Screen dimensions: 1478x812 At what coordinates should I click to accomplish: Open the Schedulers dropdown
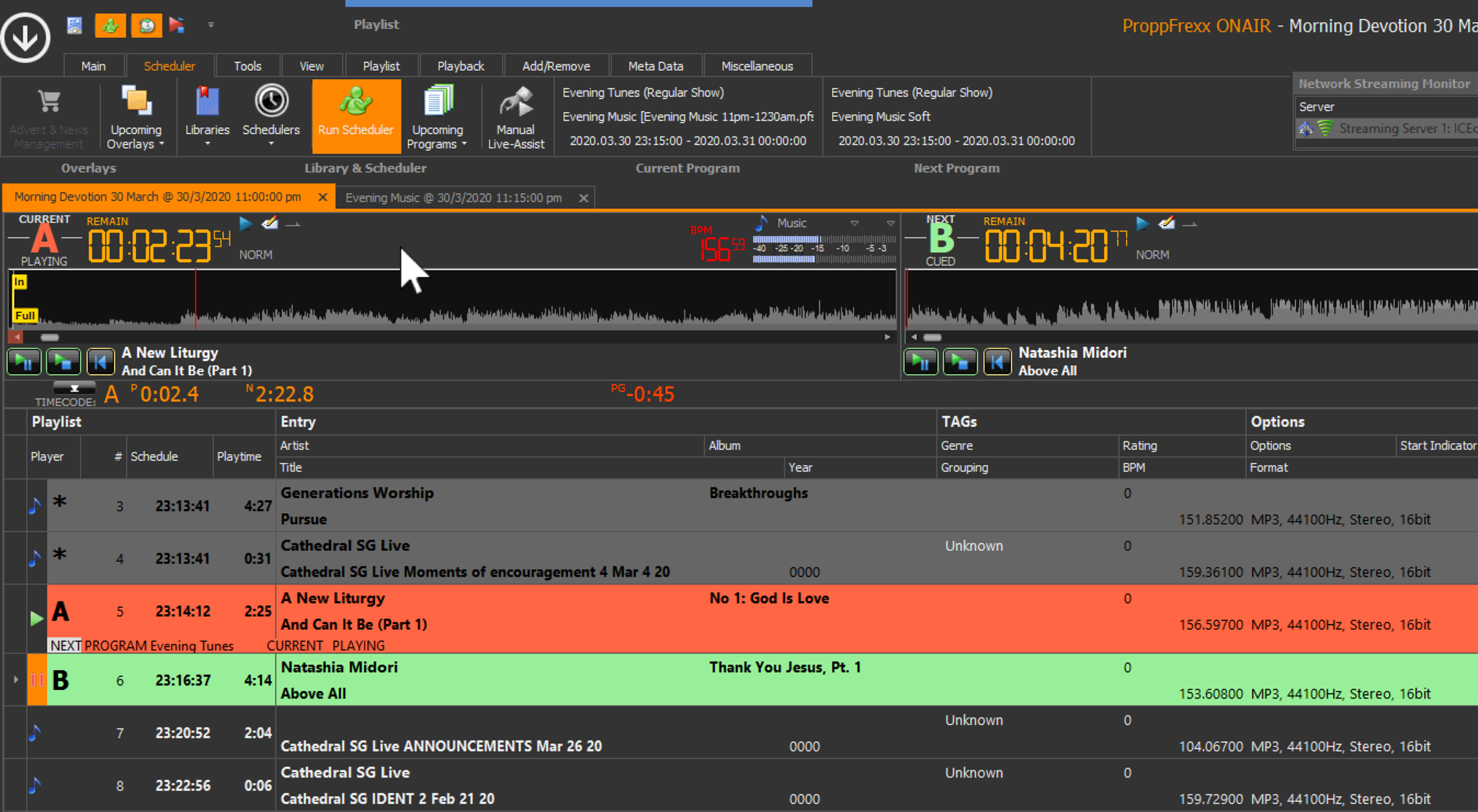coord(271,117)
